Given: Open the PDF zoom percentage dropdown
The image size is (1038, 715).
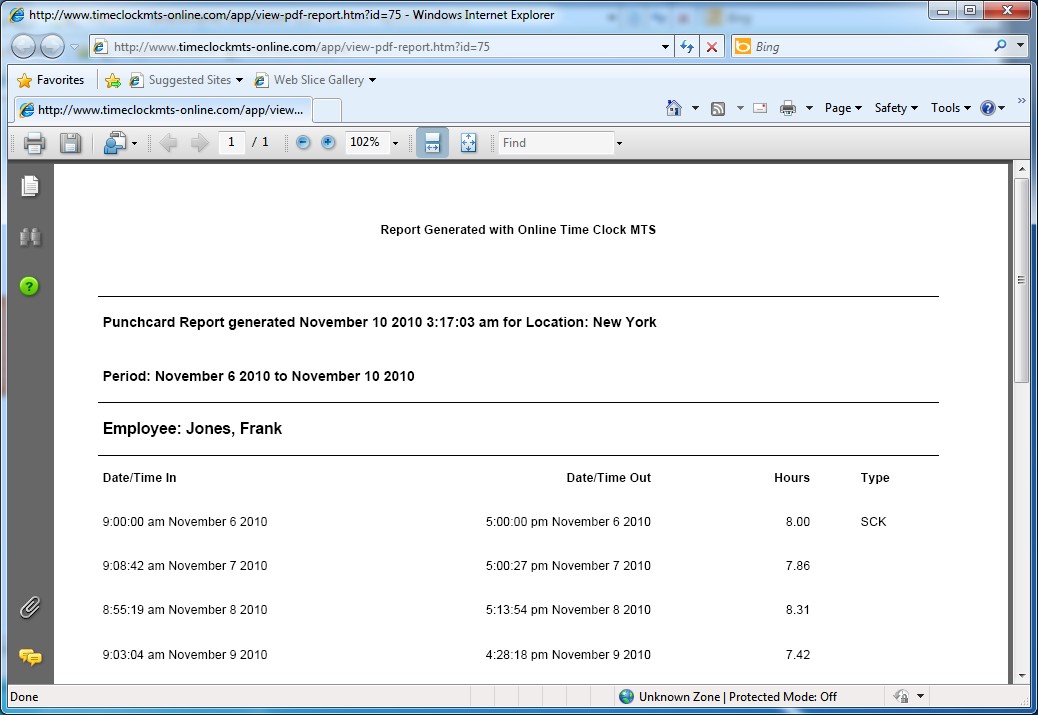Looking at the screenshot, I should tap(395, 143).
